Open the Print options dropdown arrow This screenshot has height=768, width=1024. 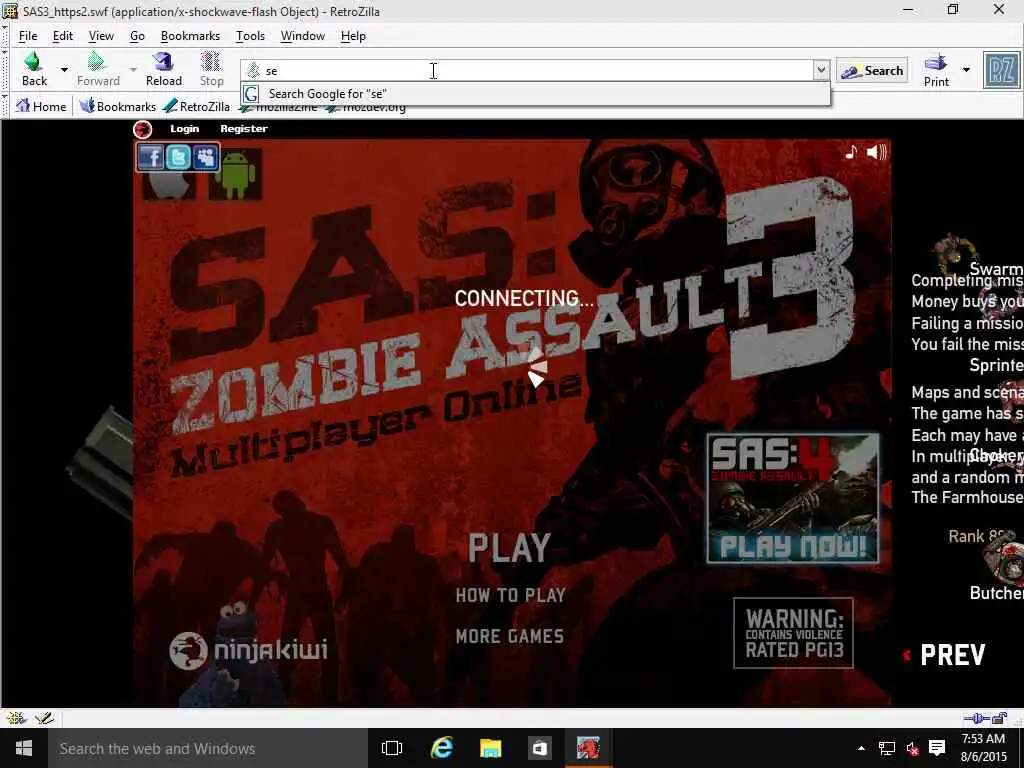[966, 70]
